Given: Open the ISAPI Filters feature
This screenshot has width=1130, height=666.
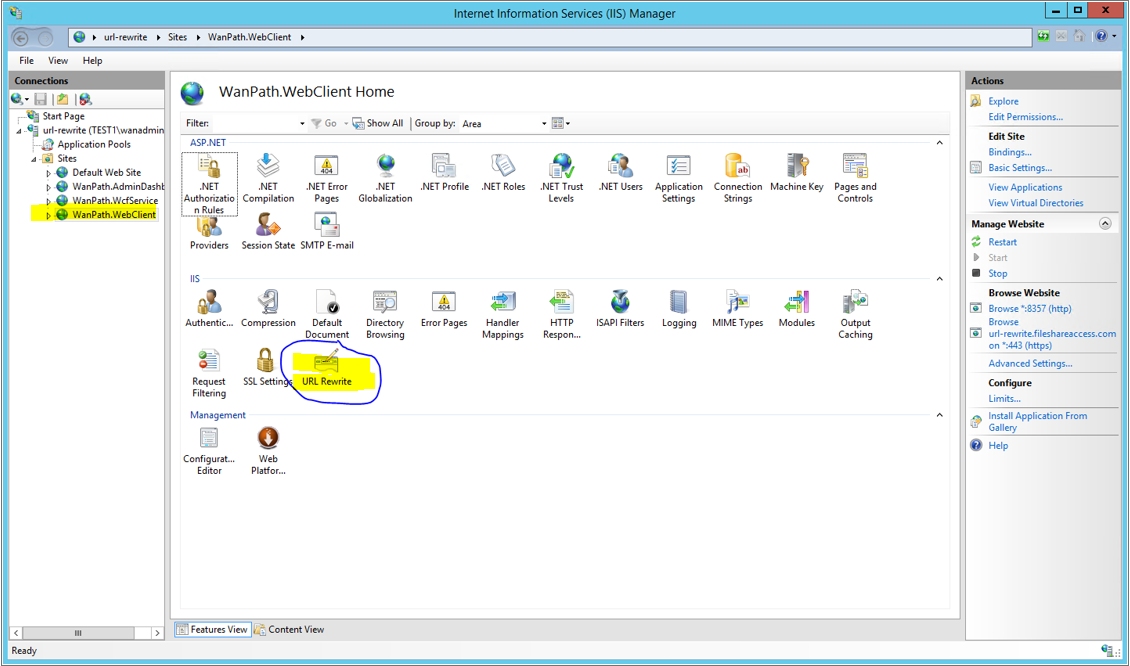Looking at the screenshot, I should (620, 309).
